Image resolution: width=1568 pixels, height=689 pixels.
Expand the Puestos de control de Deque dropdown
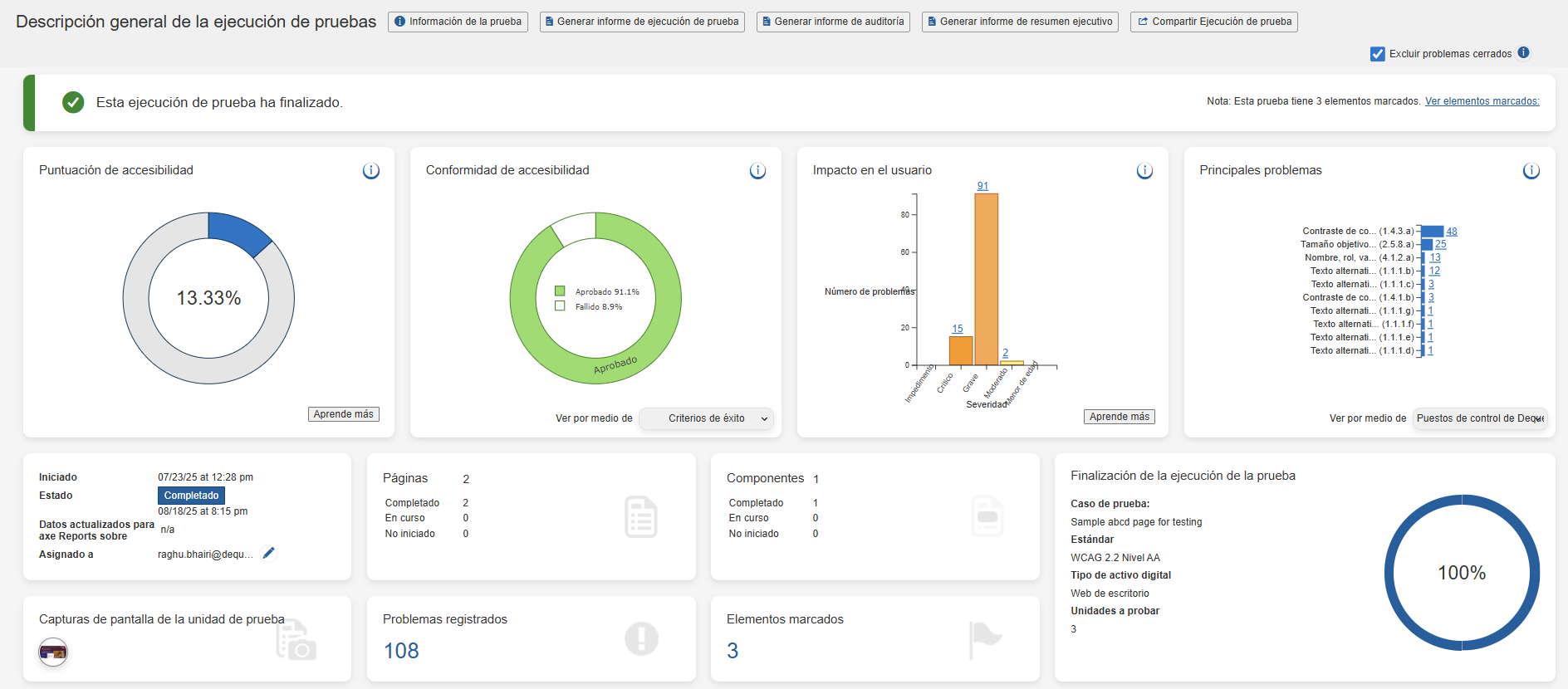point(1480,418)
